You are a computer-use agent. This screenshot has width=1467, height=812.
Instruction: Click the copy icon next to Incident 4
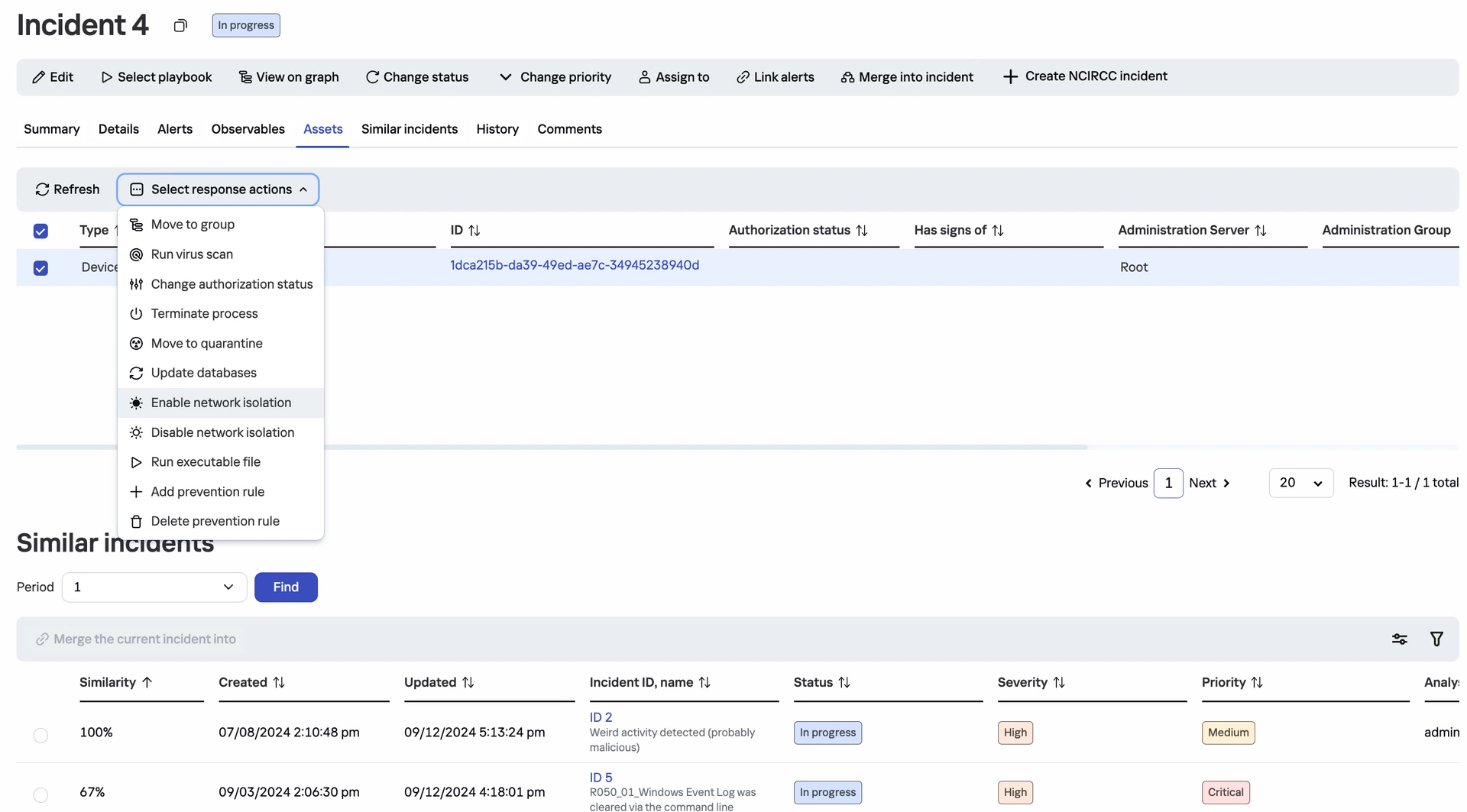[180, 26]
